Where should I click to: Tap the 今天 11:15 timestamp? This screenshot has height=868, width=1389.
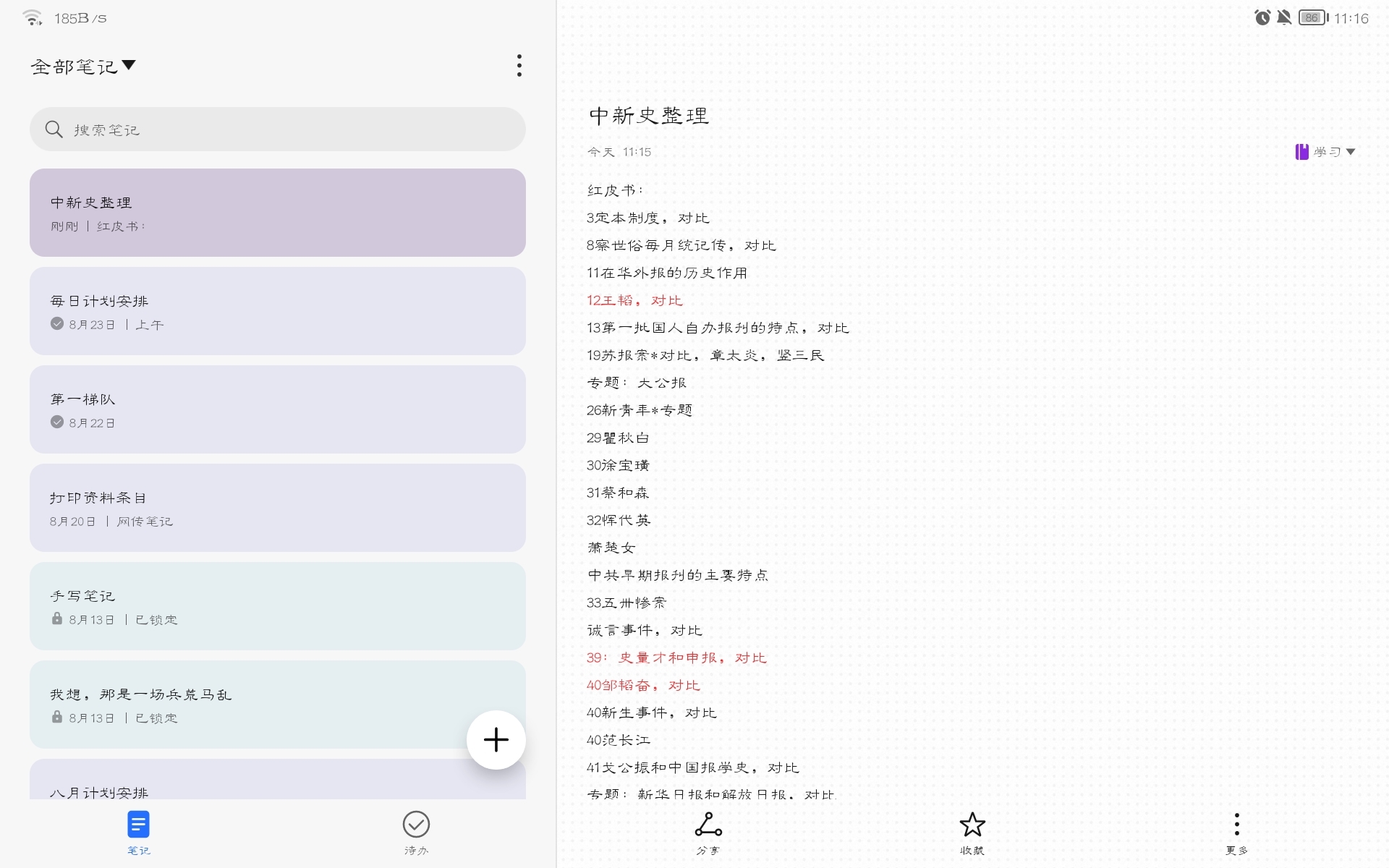point(619,152)
